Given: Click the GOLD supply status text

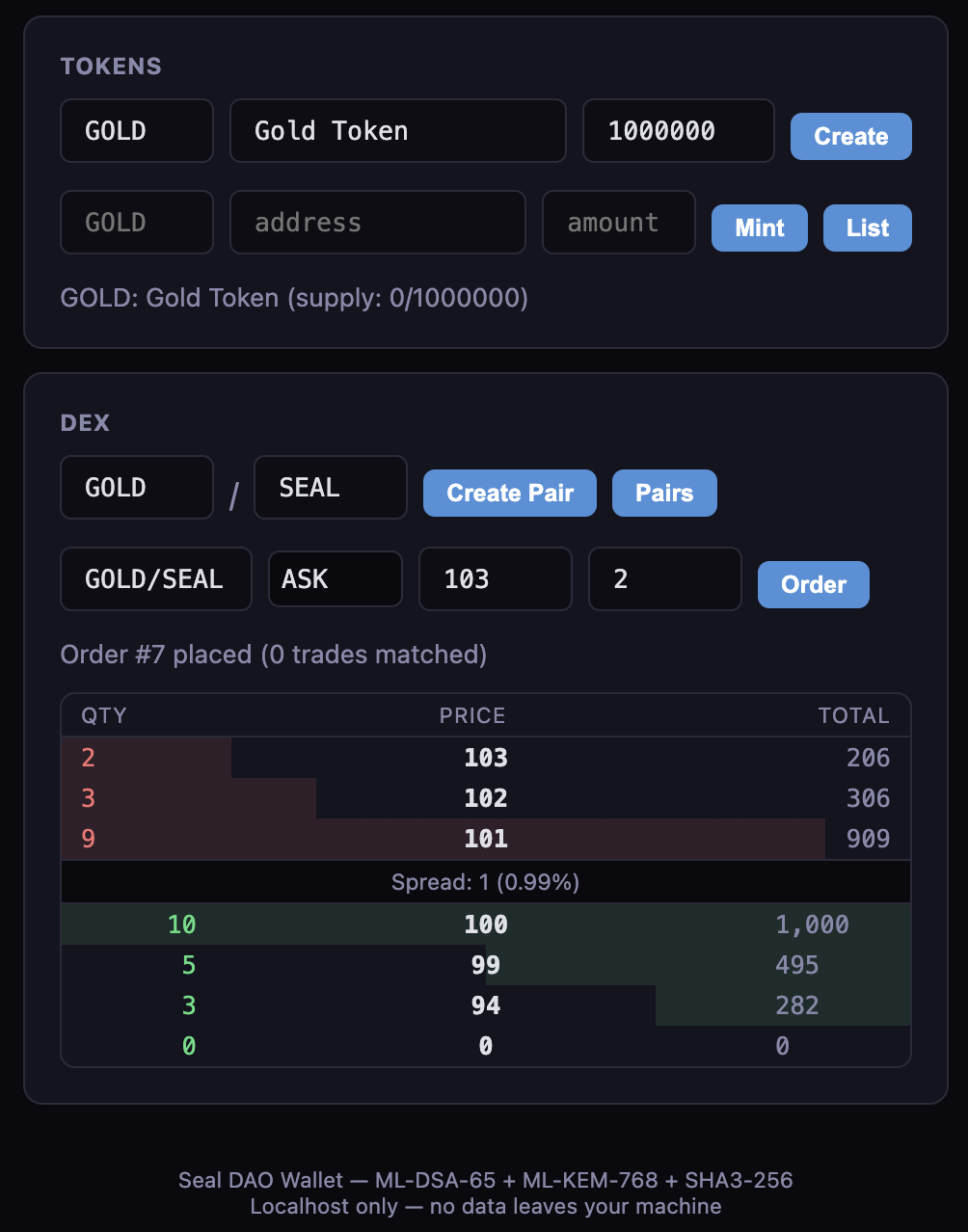Looking at the screenshot, I should tap(293, 298).
